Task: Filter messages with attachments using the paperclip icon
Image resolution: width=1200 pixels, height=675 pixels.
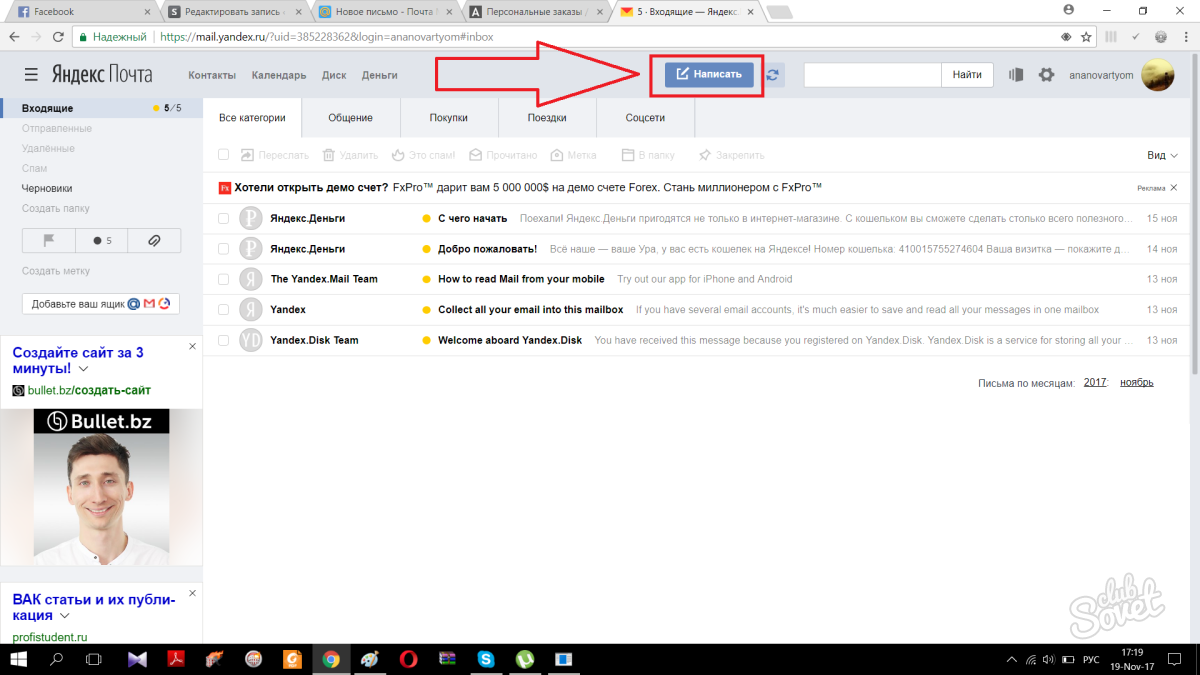Action: (x=154, y=240)
